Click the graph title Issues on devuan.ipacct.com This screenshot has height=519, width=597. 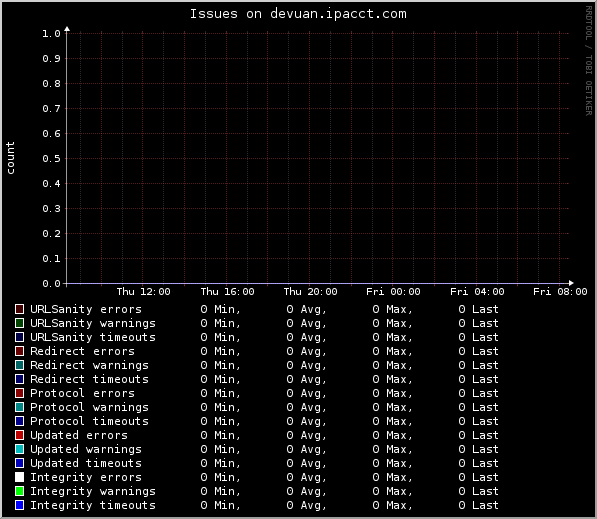tap(298, 14)
